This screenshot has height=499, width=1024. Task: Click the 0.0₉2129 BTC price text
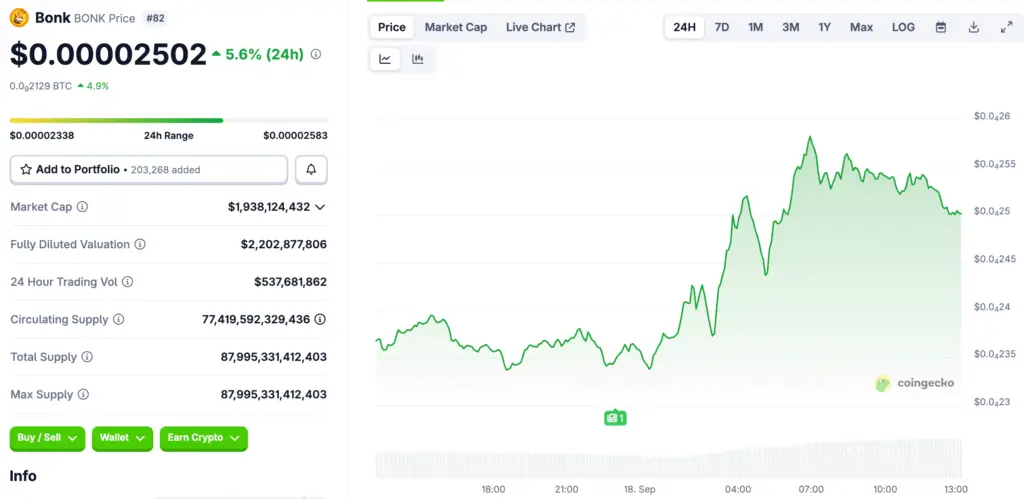(40, 86)
